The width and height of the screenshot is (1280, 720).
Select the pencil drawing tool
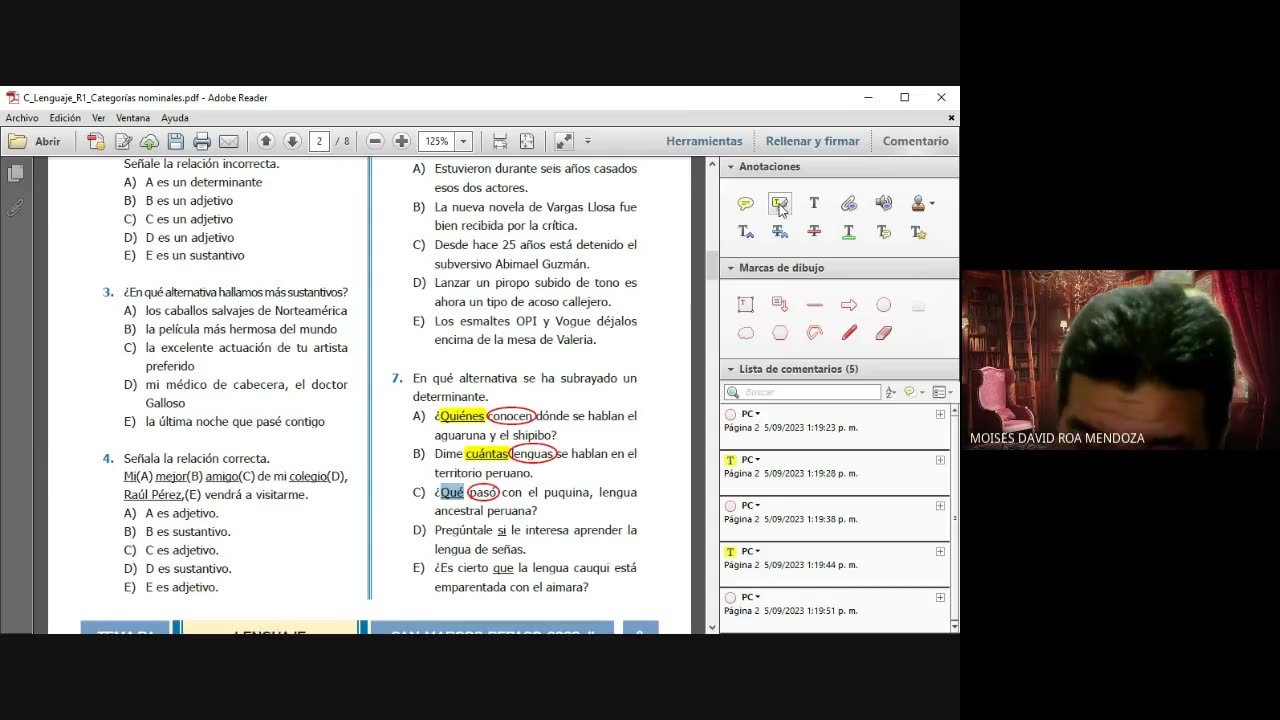point(848,333)
